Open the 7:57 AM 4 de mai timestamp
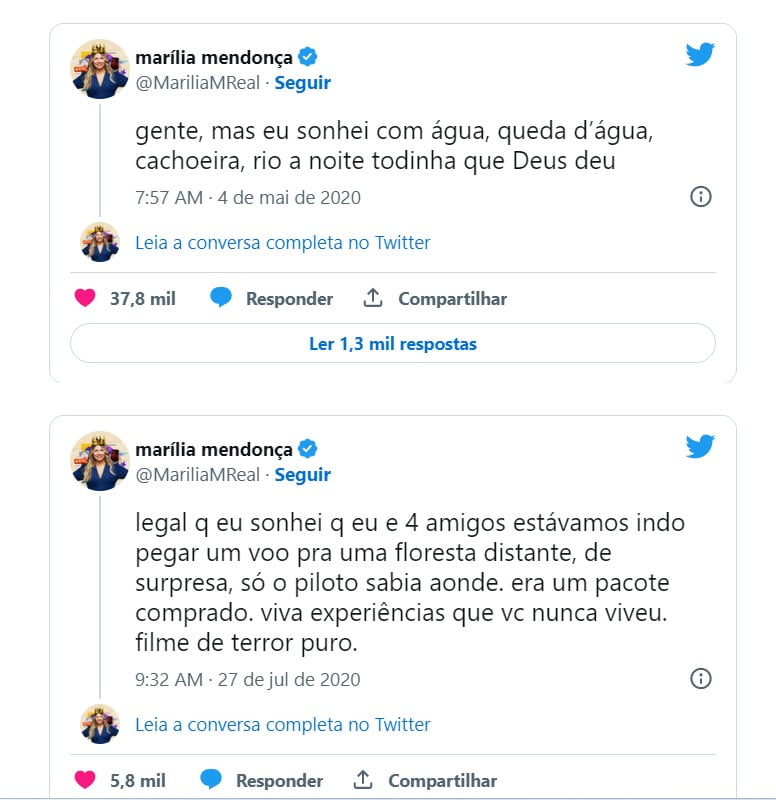This screenshot has height=800, width=776. (248, 197)
